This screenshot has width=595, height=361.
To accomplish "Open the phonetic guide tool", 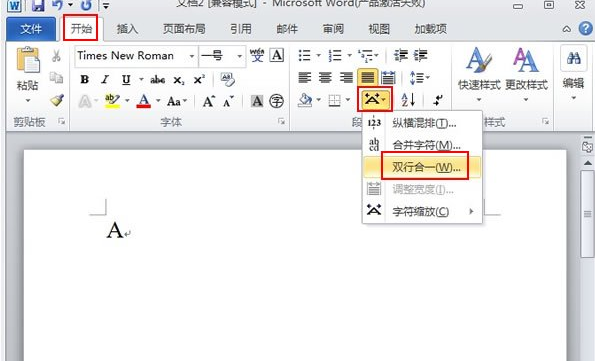I will click(x=257, y=56).
